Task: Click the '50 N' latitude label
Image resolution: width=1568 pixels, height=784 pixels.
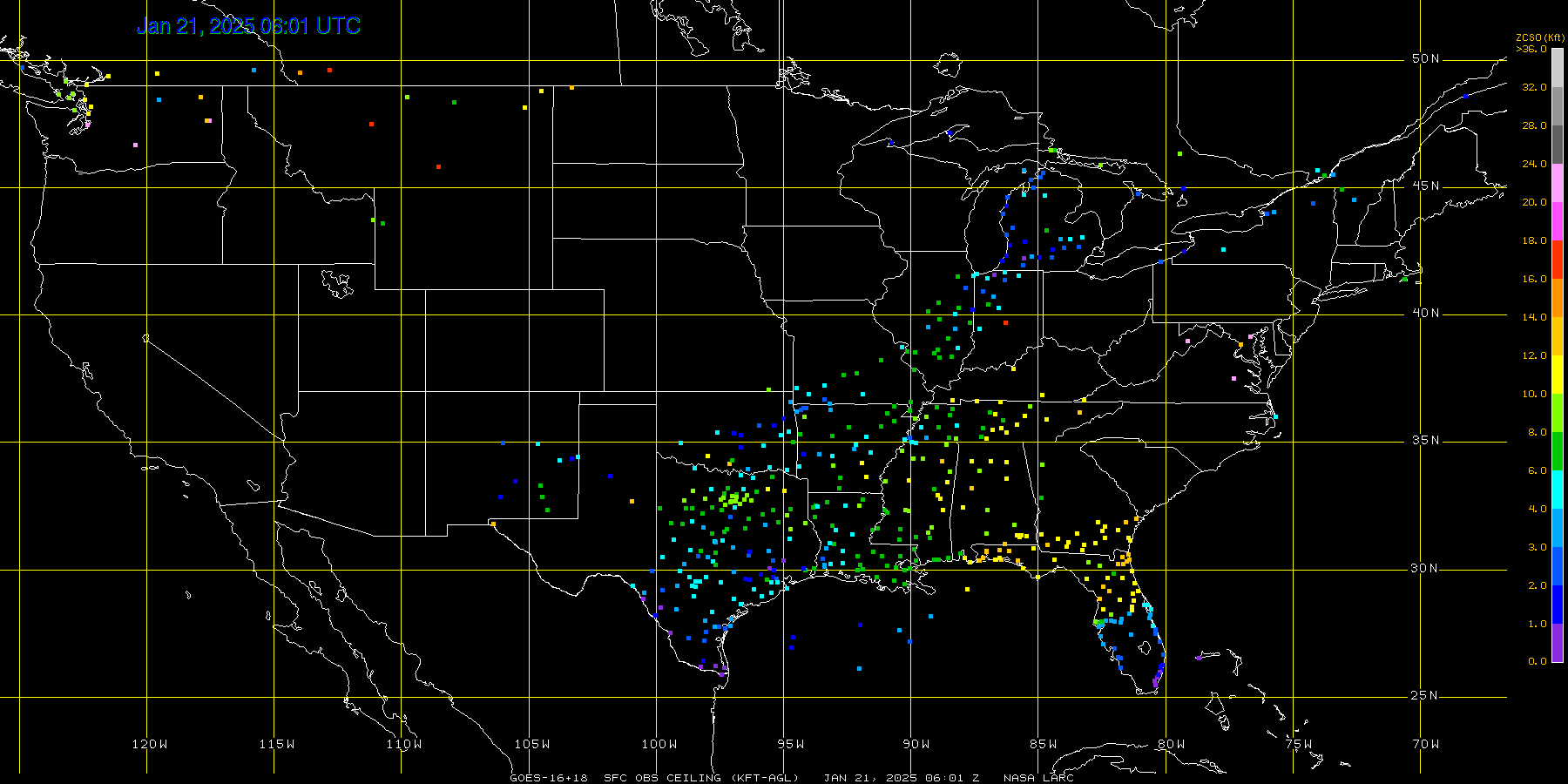Action: tap(1426, 58)
